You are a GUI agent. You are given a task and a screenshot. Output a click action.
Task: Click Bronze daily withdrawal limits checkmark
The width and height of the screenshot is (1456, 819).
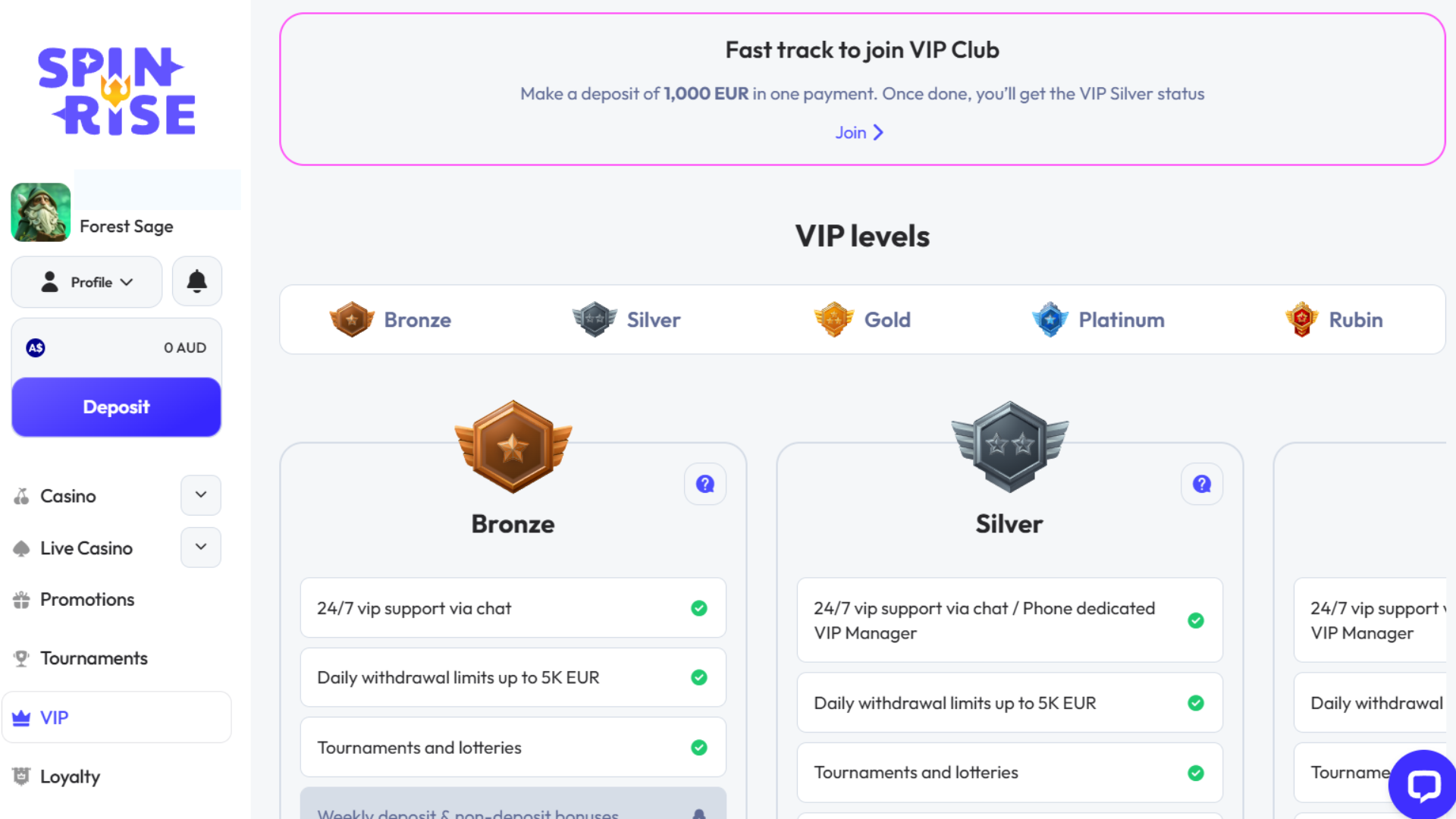pos(698,677)
